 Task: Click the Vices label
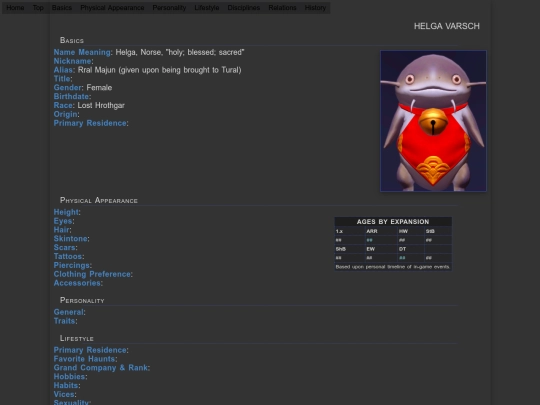[64, 394]
